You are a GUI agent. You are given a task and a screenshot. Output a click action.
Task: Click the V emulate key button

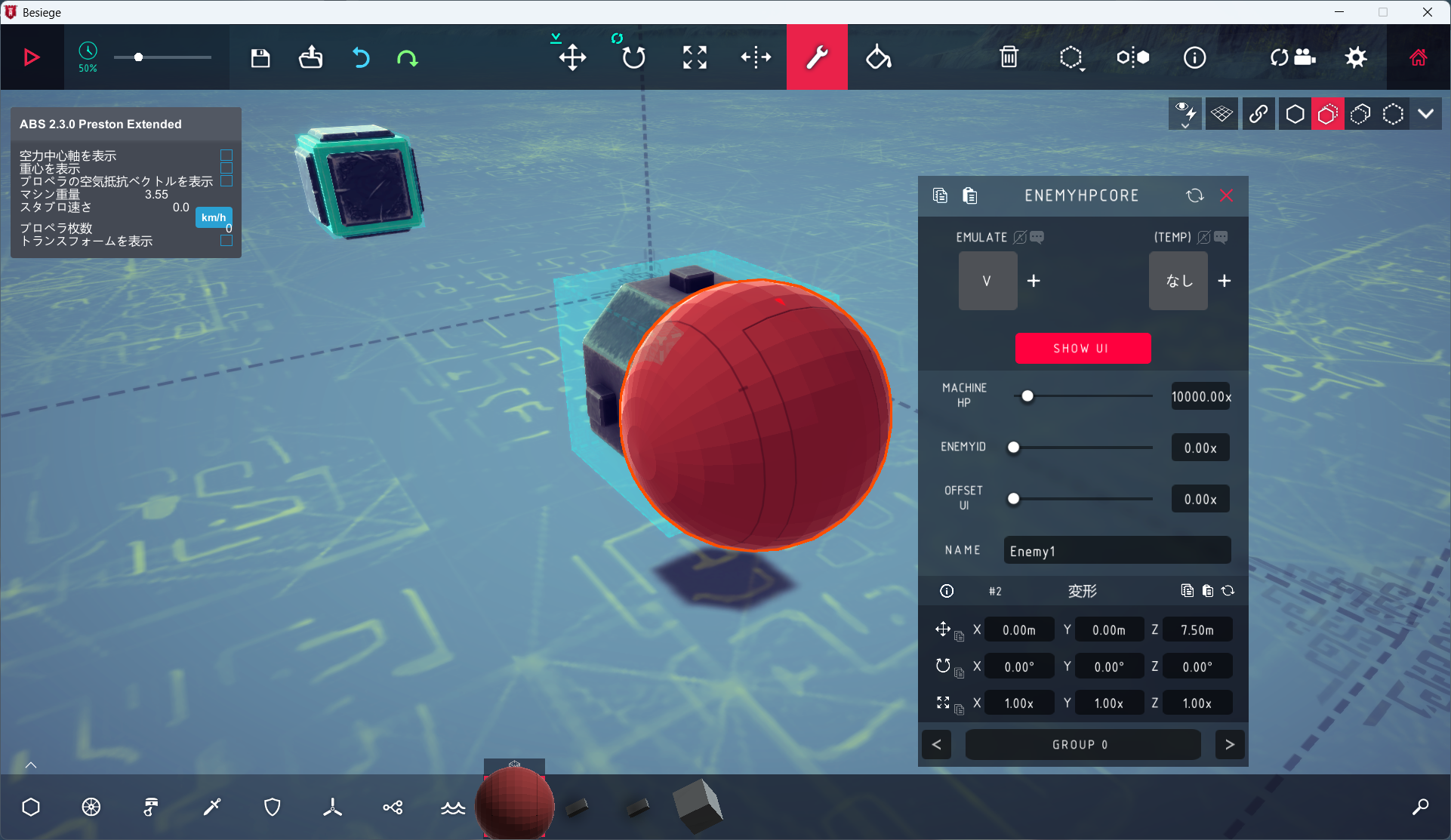tap(987, 281)
